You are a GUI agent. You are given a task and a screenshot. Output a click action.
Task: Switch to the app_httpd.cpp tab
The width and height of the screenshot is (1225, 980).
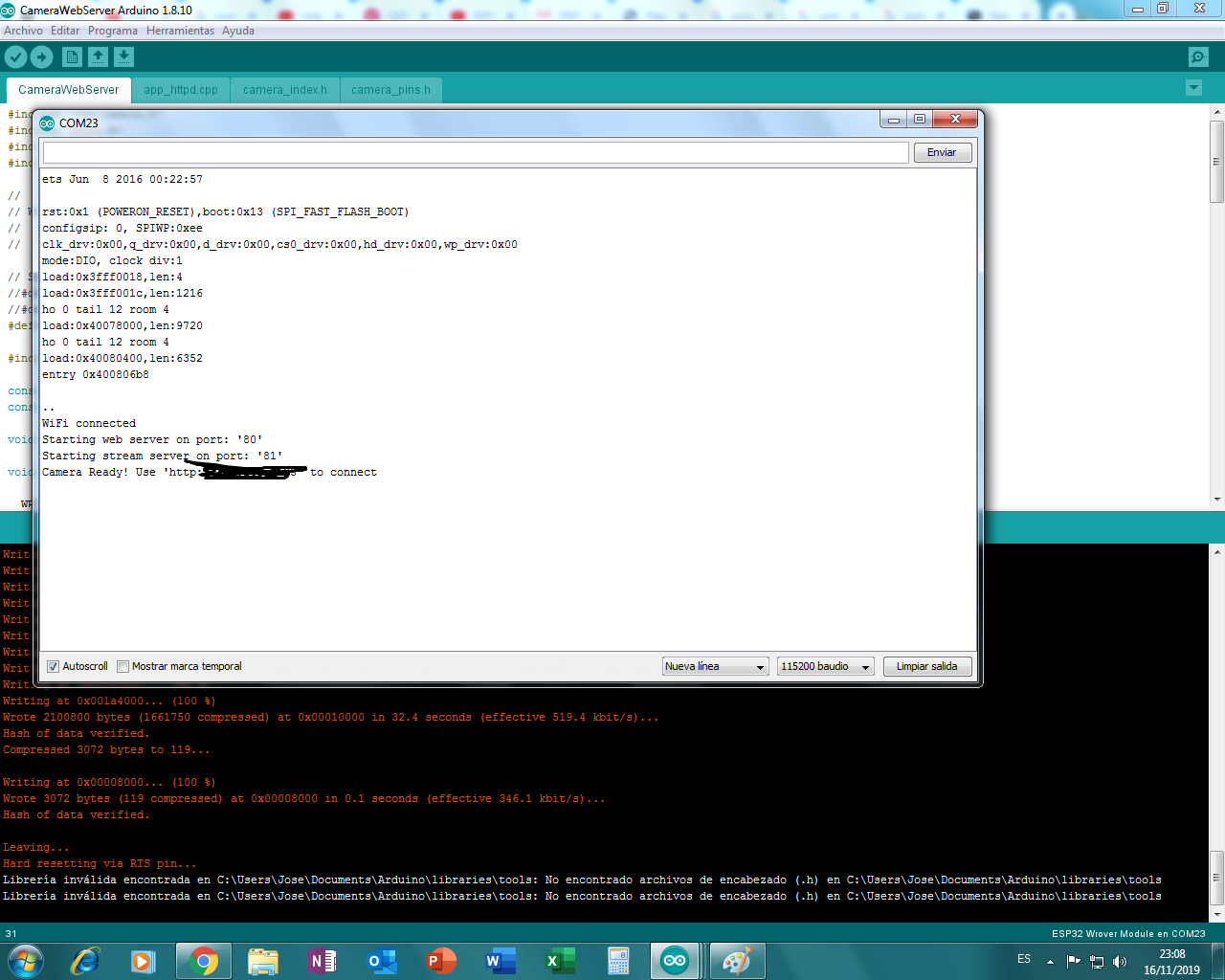coord(181,90)
